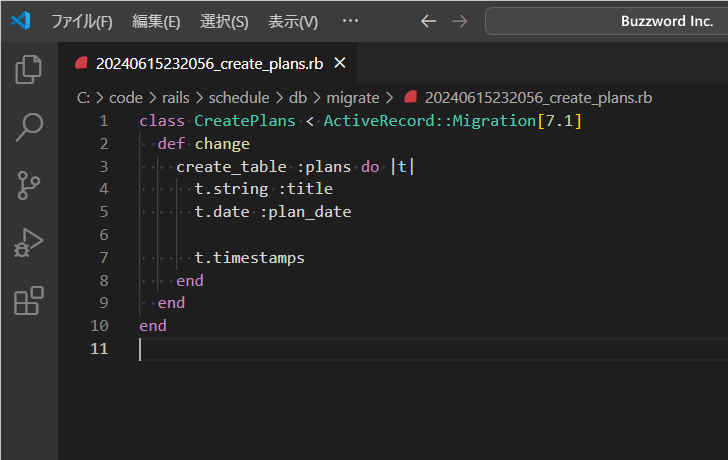Click the VS Code logo icon
Screen dimensions: 728x460
click(x=21, y=21)
